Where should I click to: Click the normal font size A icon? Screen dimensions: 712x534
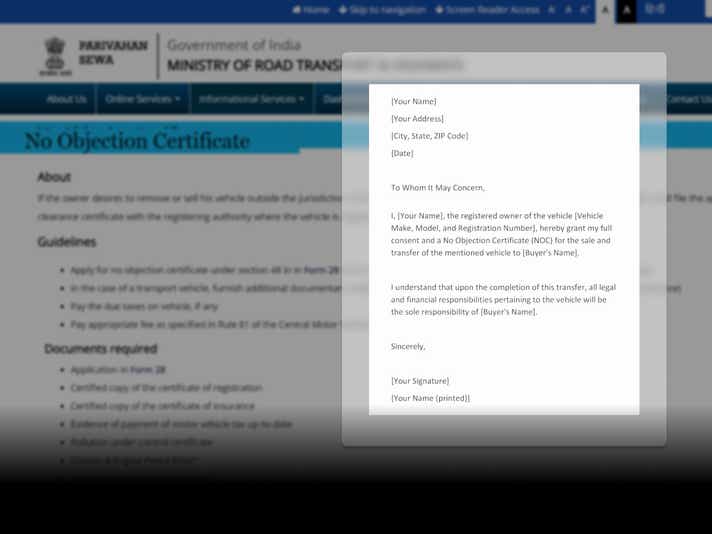pyautogui.click(x=568, y=10)
